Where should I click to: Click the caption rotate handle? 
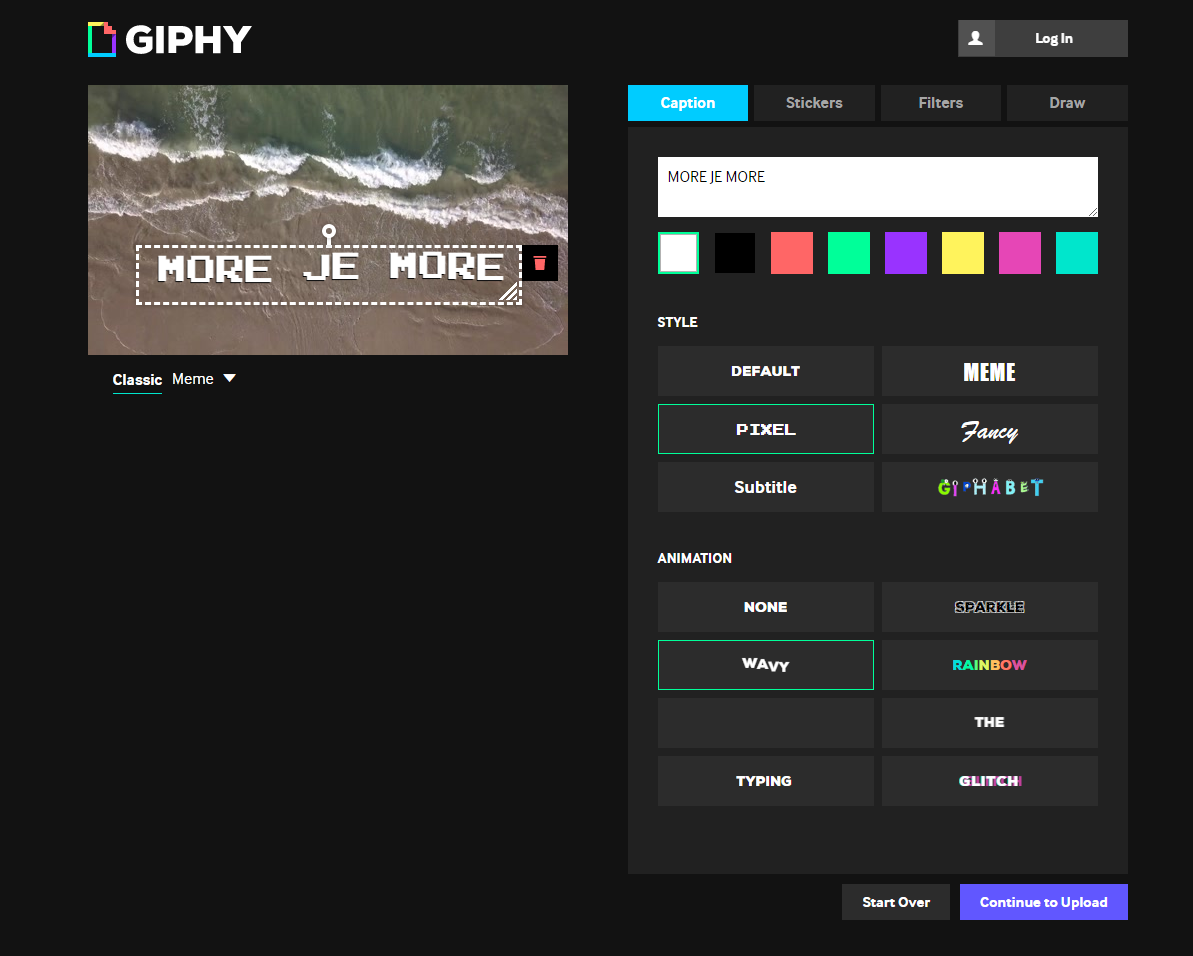[329, 231]
